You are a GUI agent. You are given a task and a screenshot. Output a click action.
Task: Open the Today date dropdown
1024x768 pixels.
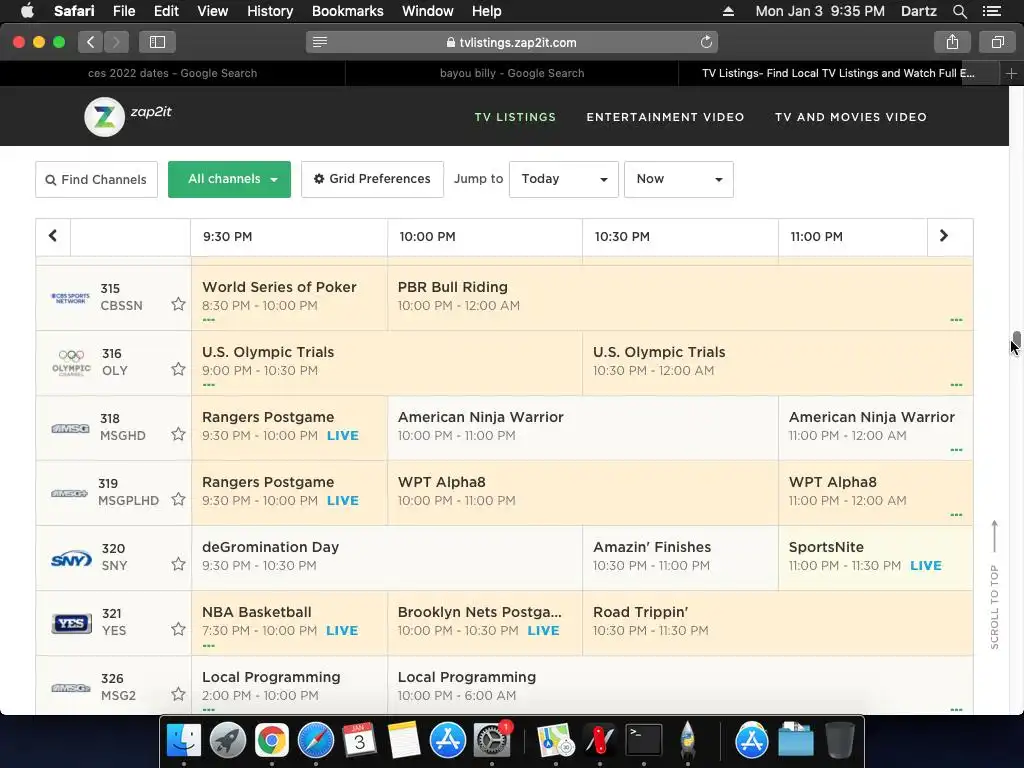tap(564, 179)
